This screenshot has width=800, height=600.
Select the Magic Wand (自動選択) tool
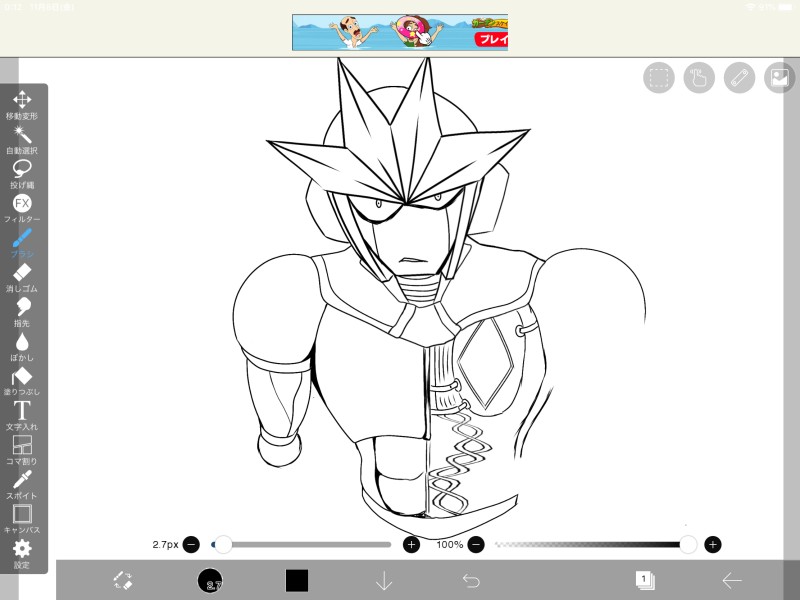(x=22, y=140)
